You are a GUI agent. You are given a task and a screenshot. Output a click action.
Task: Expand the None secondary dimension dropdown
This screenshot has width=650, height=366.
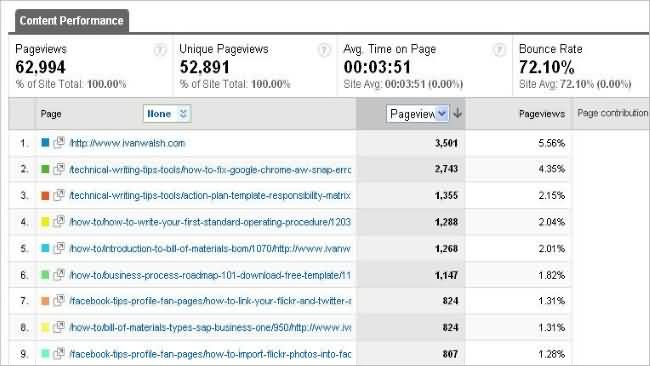tap(167, 114)
